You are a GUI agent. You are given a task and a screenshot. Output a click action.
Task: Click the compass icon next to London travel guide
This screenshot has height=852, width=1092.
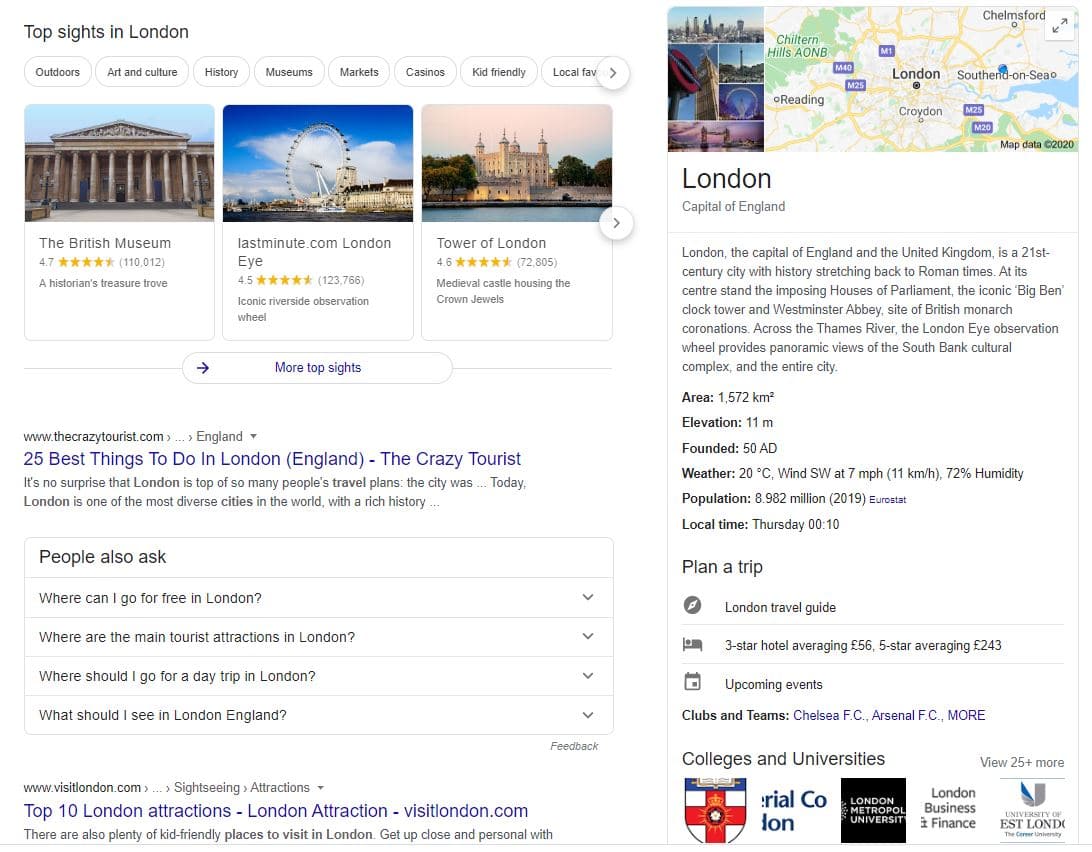tap(692, 605)
